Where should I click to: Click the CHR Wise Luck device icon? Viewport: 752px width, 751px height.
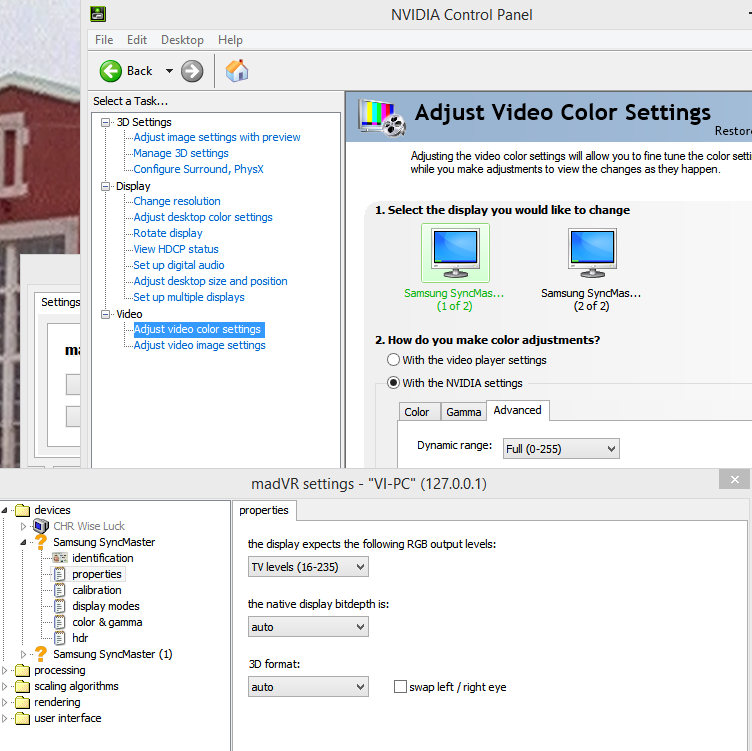[41, 526]
